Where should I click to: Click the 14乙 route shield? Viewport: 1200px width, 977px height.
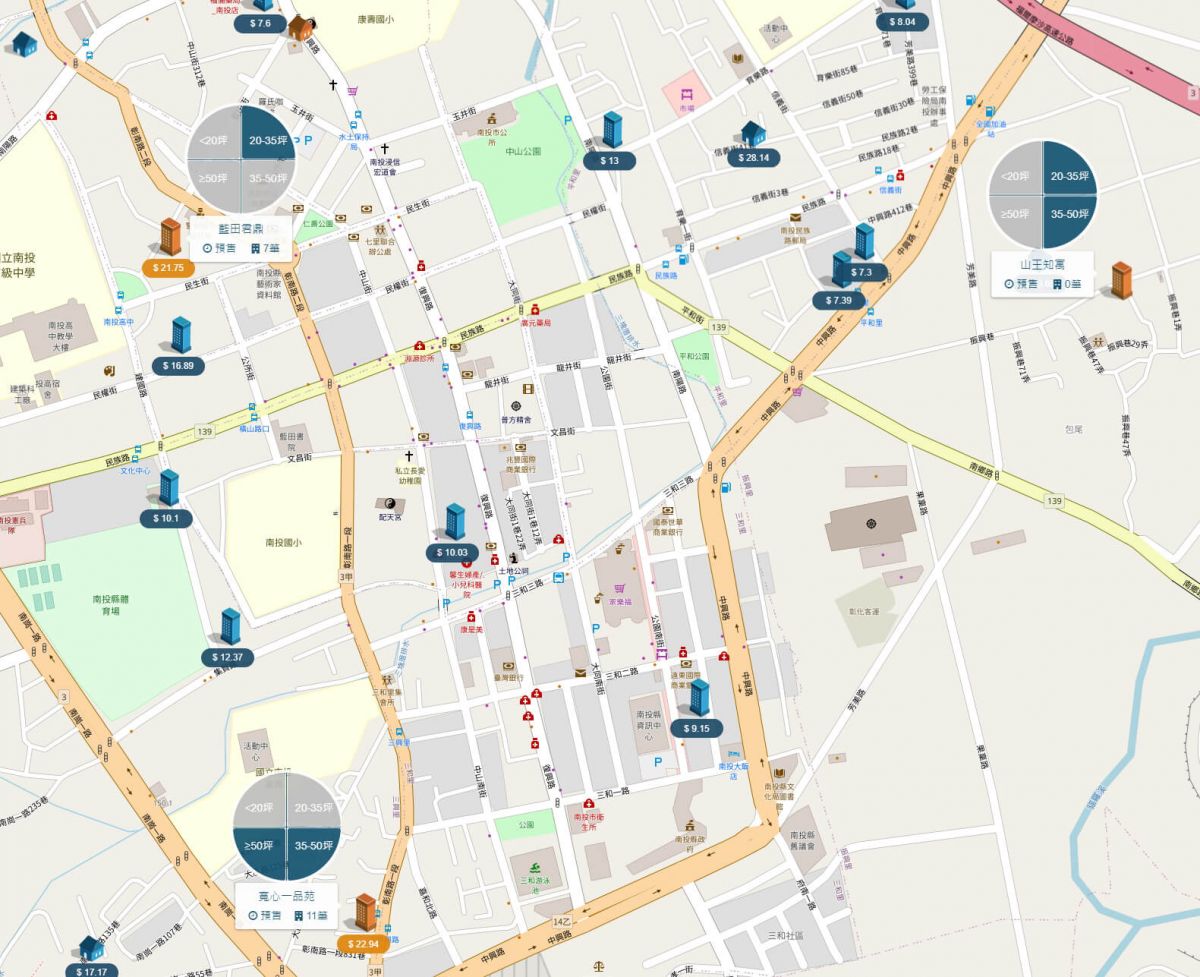[561, 921]
